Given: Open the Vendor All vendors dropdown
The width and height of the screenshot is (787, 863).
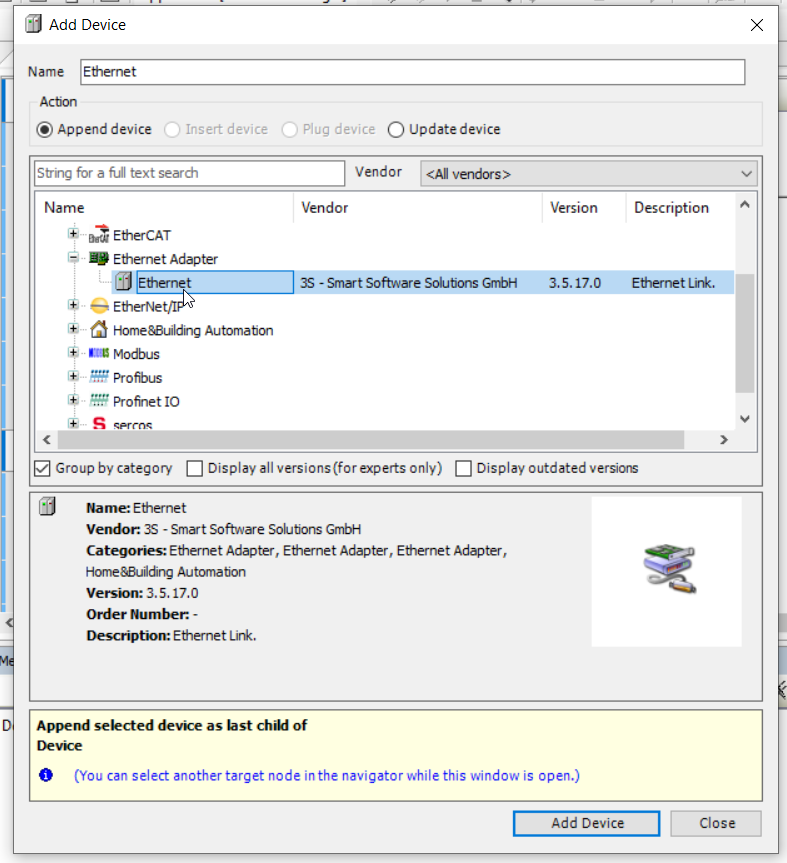Looking at the screenshot, I should [589, 173].
